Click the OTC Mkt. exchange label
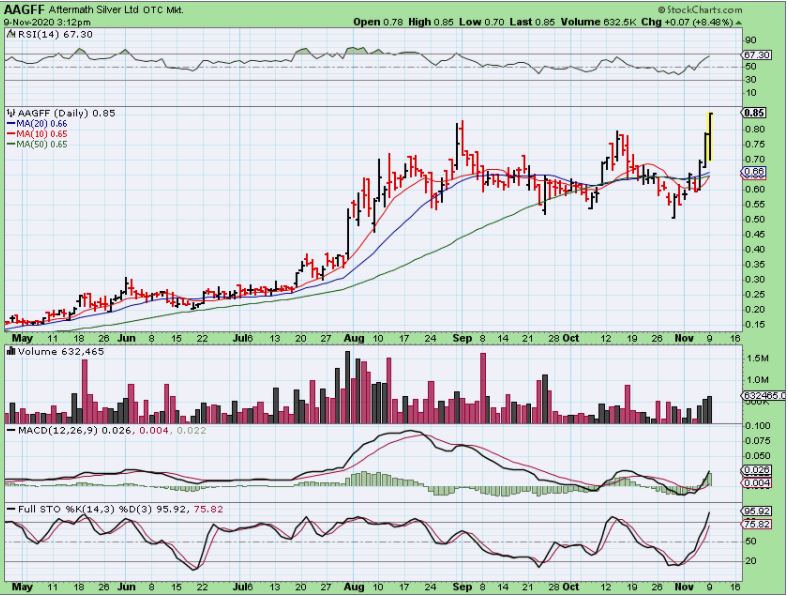Image resolution: width=788 pixels, height=596 pixels. coord(163,10)
